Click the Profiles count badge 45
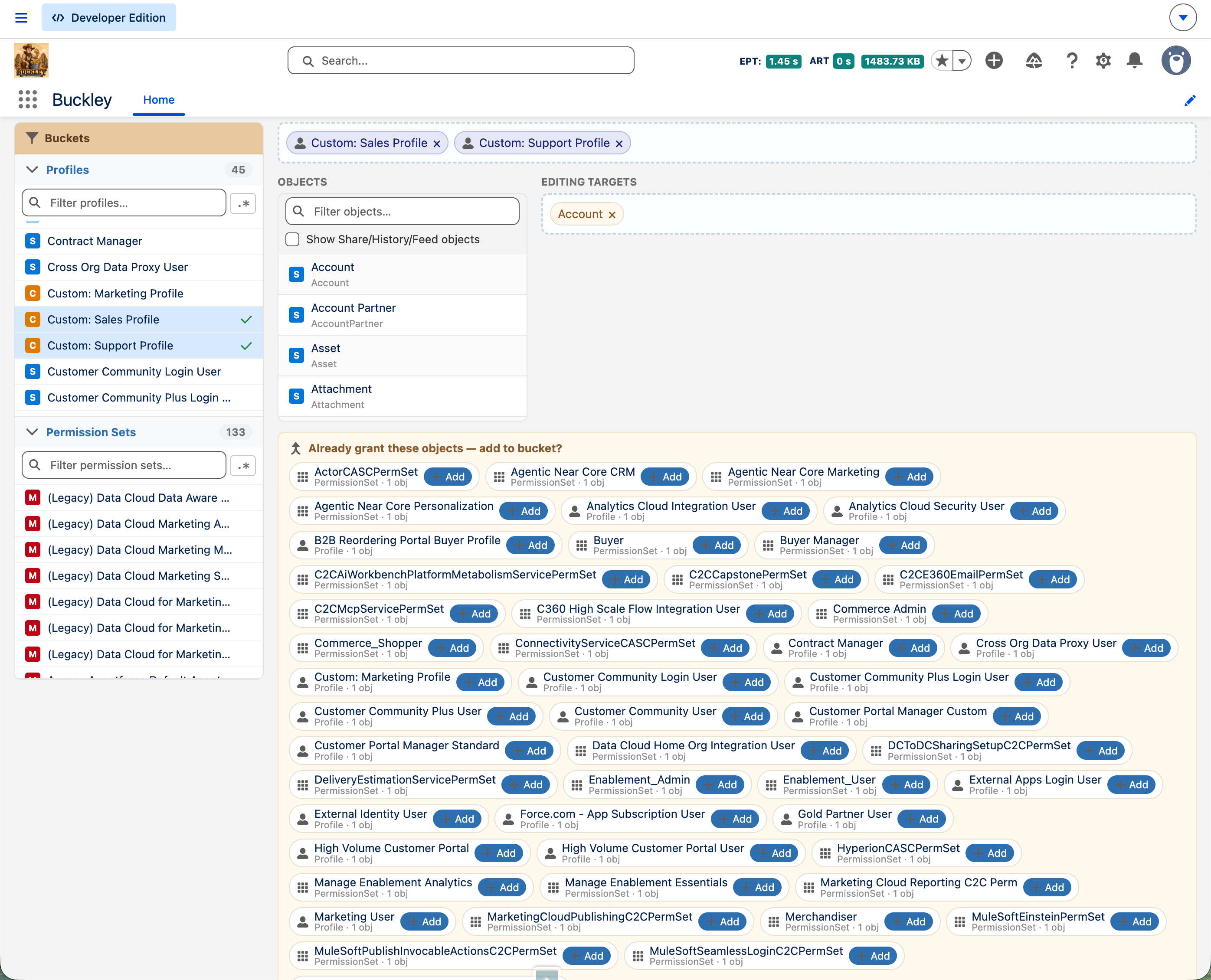The height and width of the screenshot is (980, 1211). point(238,170)
